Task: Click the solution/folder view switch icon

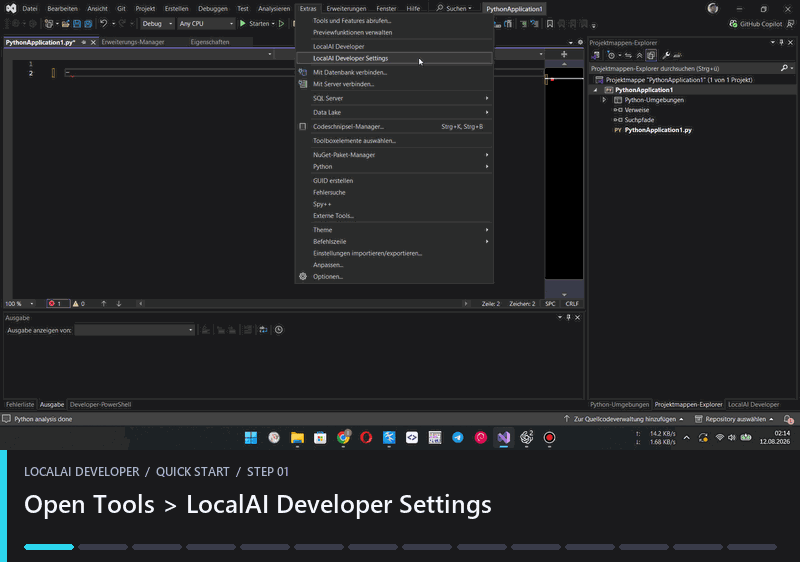Action: click(x=595, y=56)
